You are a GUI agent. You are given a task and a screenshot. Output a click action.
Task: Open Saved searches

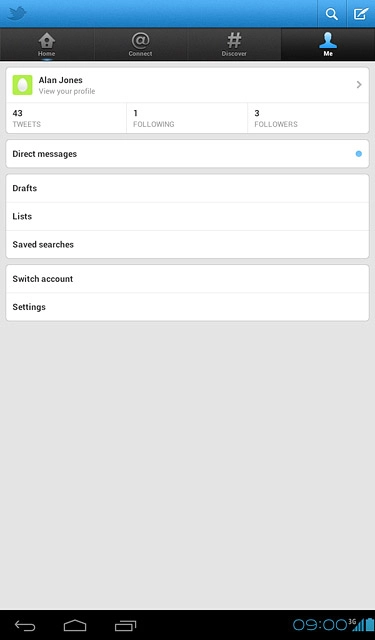[x=187, y=244]
